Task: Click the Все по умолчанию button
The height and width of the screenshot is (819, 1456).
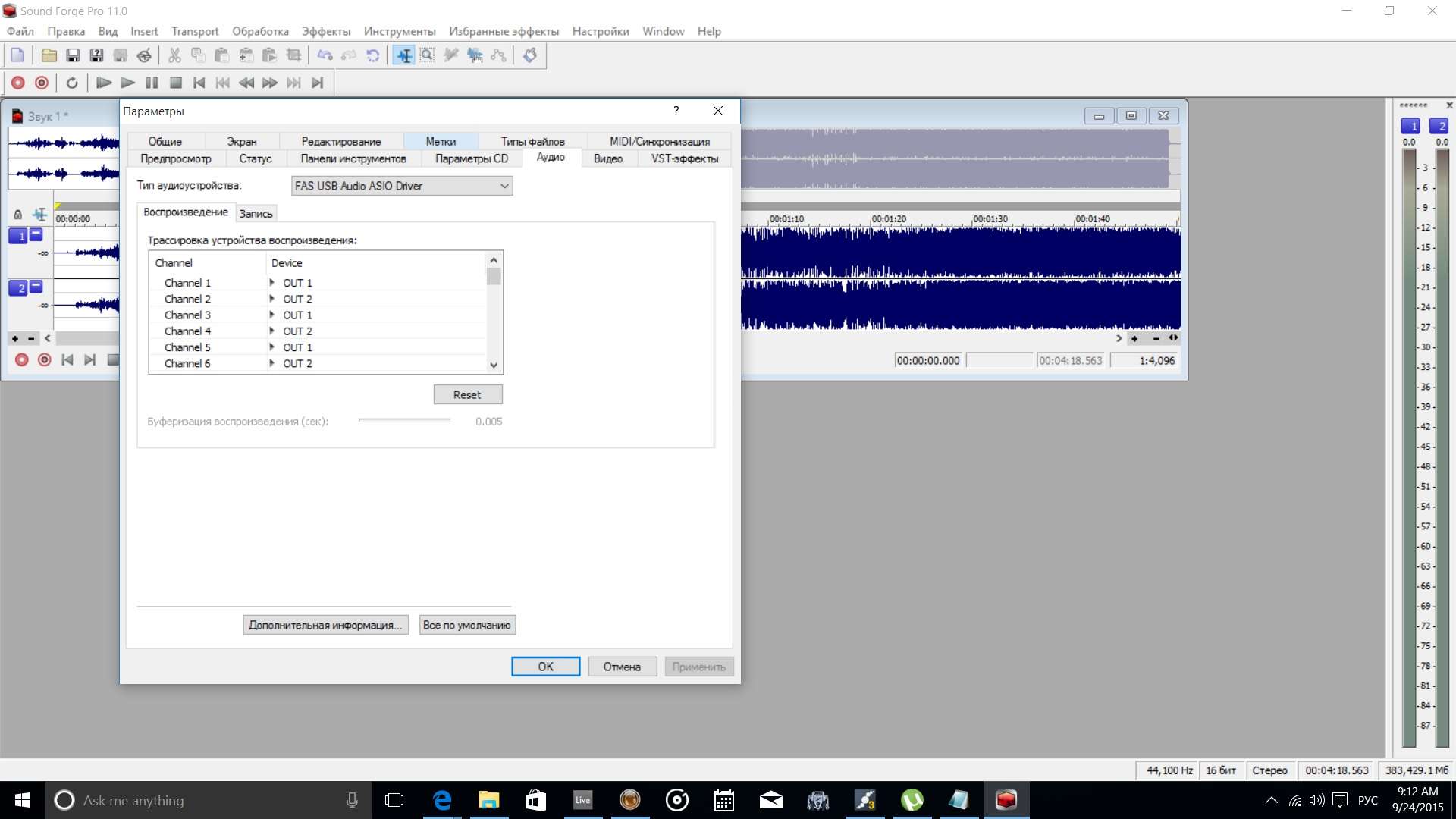Action: click(466, 625)
